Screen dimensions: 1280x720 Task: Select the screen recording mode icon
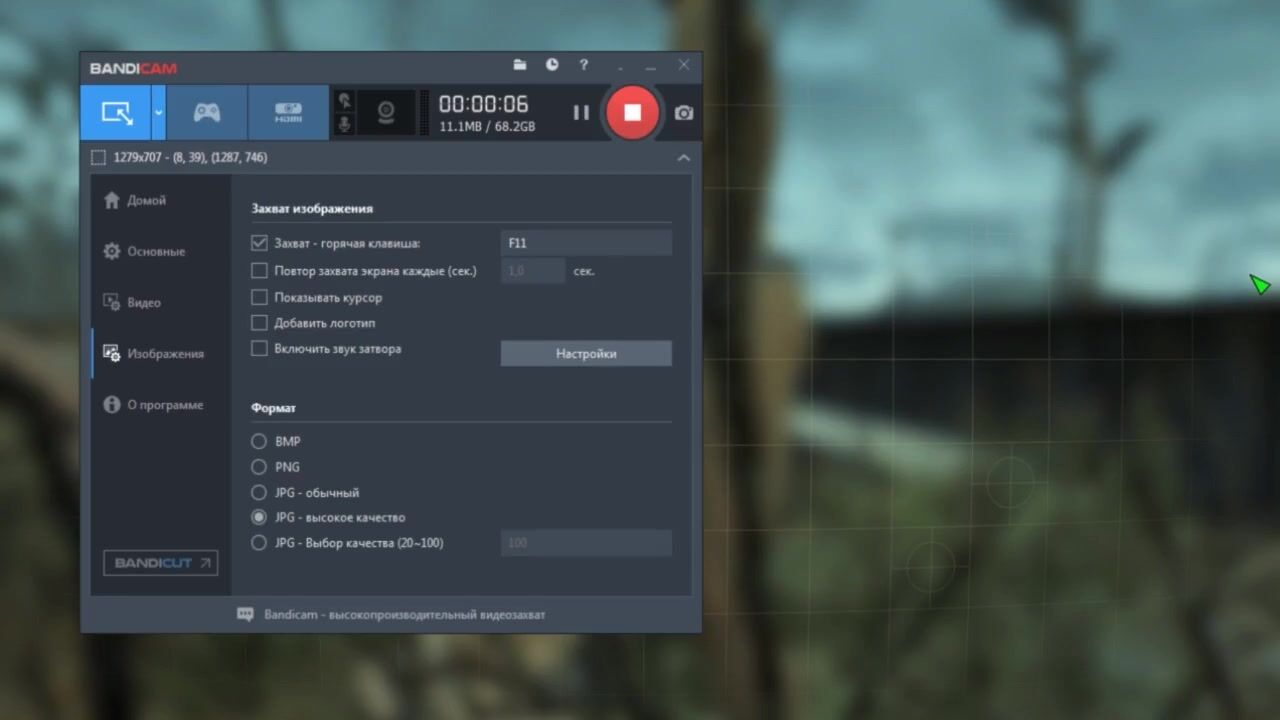point(116,112)
